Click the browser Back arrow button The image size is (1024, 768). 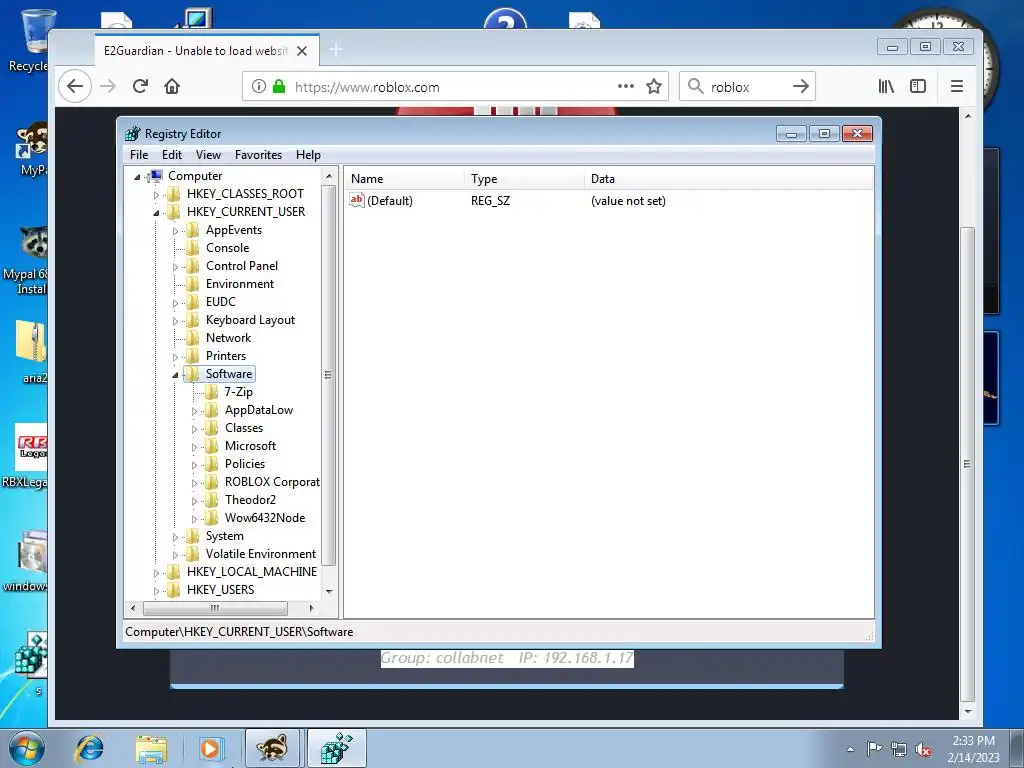point(75,86)
